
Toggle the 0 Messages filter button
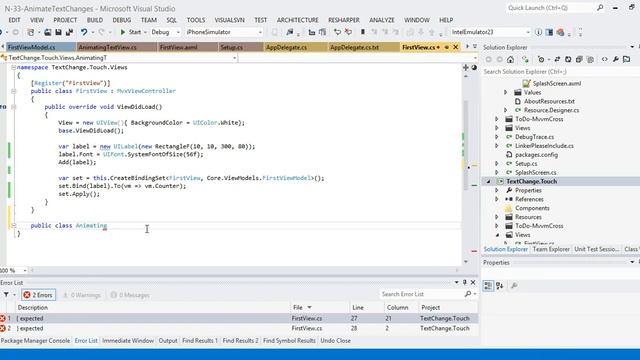(x=130, y=295)
